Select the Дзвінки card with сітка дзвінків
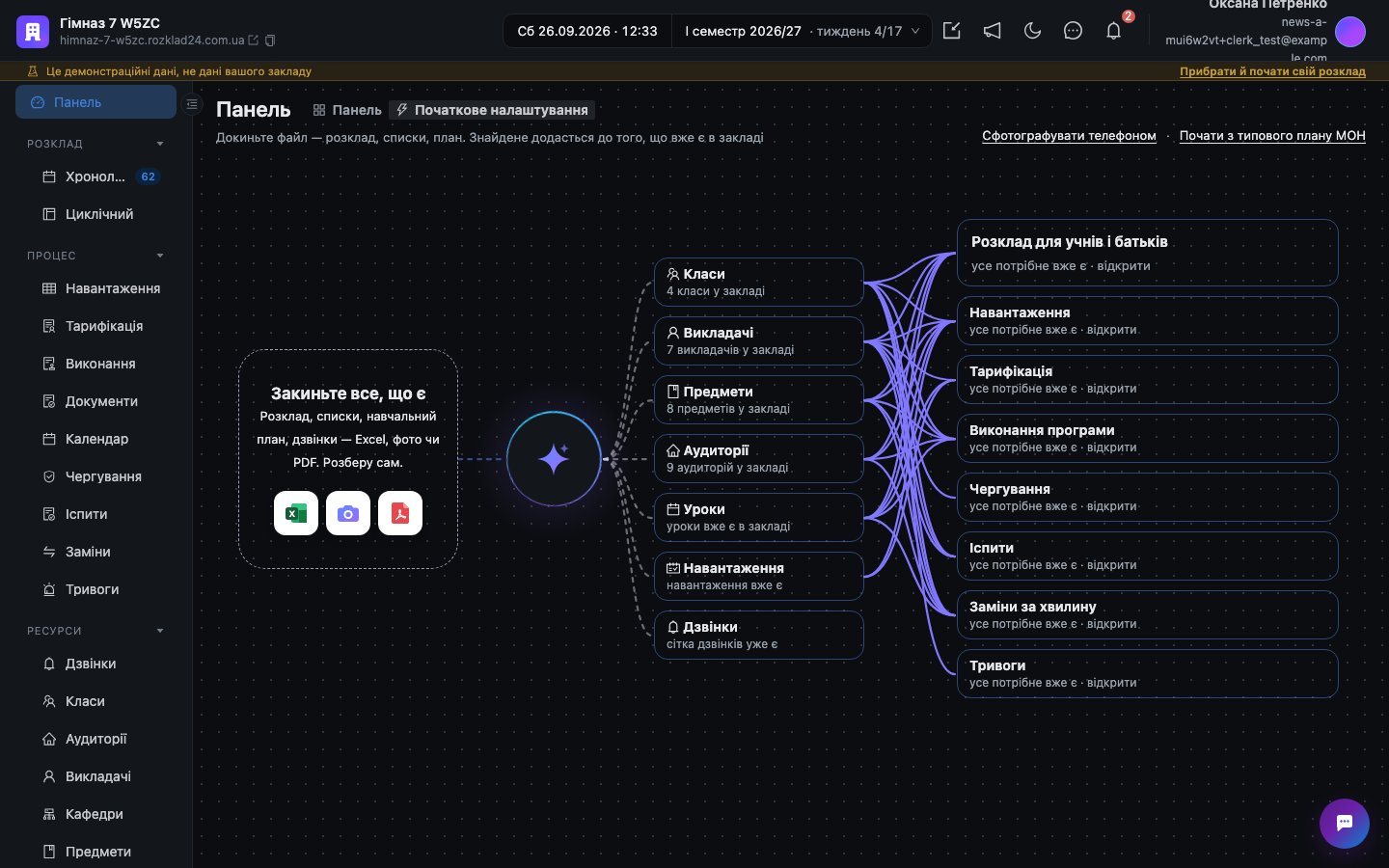The image size is (1389, 868). (758, 635)
